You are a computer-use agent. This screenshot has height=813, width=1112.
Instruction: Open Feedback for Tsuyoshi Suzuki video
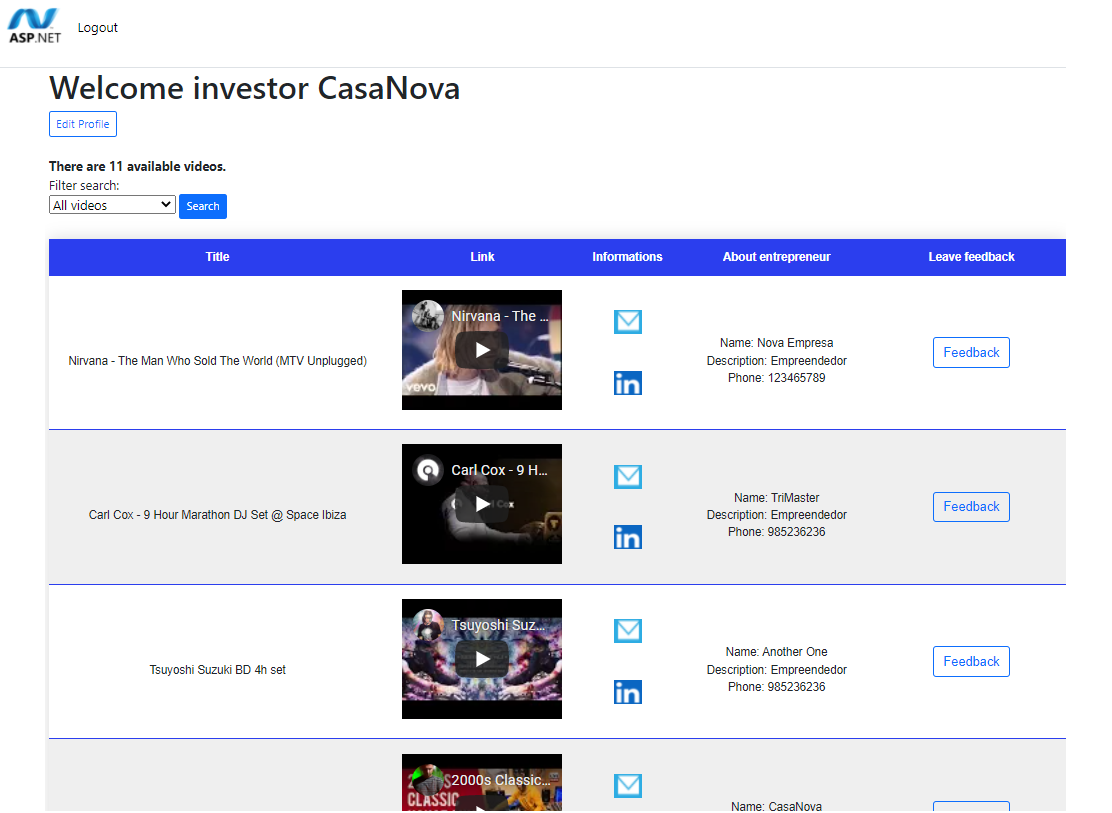pos(970,661)
